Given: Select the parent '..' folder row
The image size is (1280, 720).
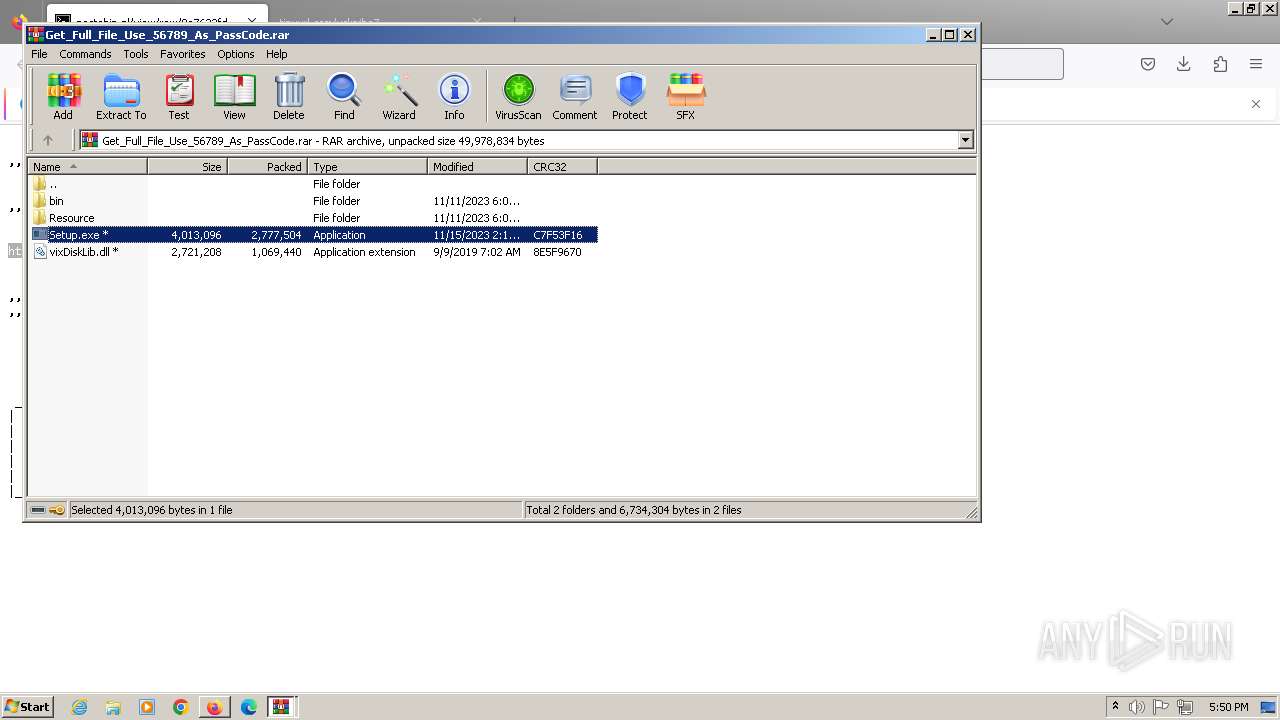Looking at the screenshot, I should point(313,184).
